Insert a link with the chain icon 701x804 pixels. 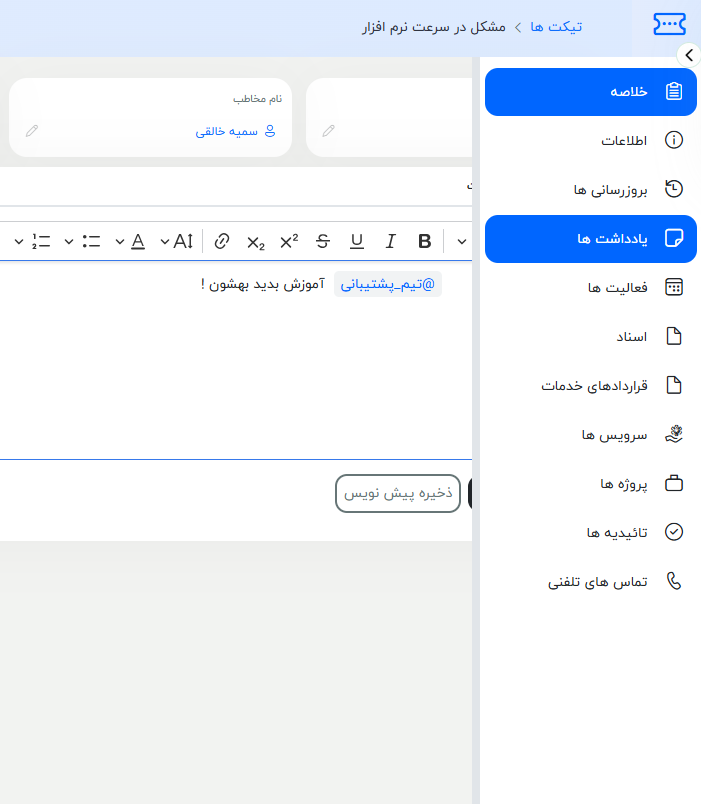pyautogui.click(x=222, y=241)
